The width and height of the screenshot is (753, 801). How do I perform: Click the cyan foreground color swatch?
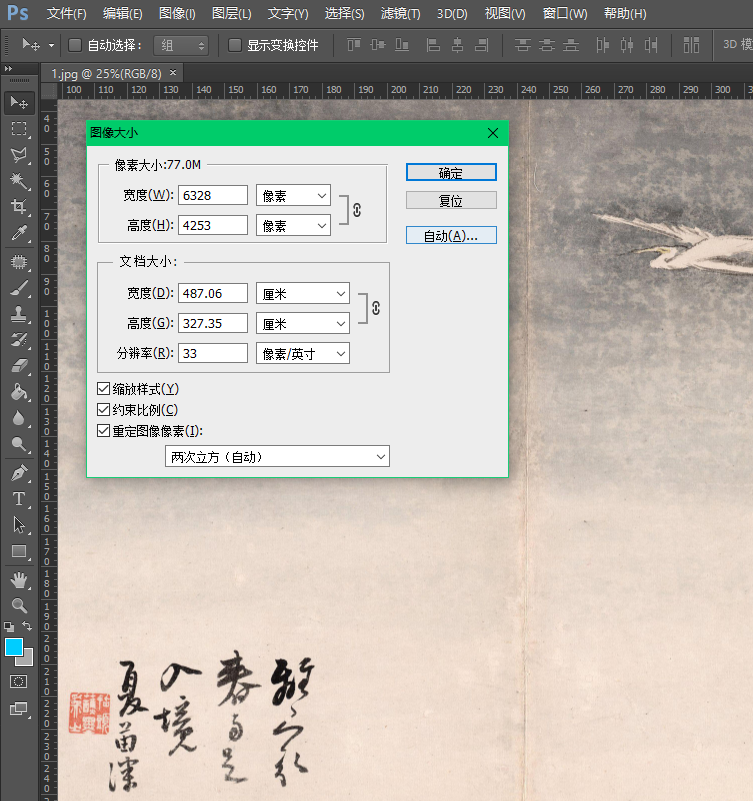tap(14, 647)
